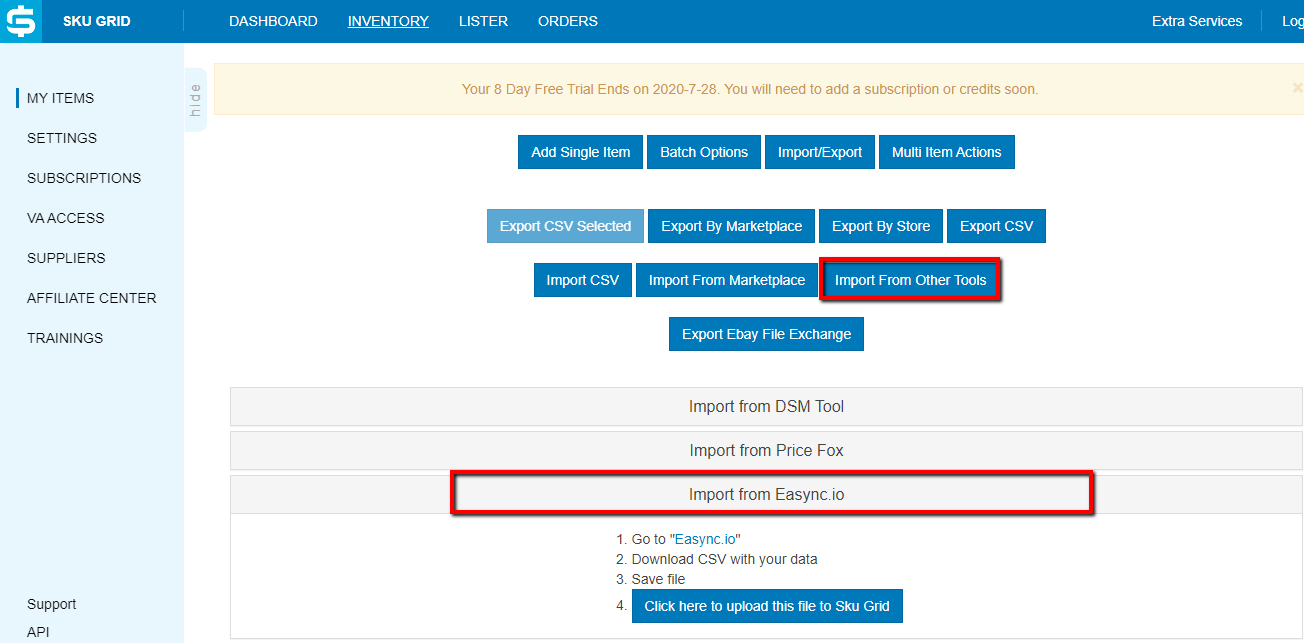Go to VA ACCESS page
Screen dimensions: 1304x643
[66, 218]
